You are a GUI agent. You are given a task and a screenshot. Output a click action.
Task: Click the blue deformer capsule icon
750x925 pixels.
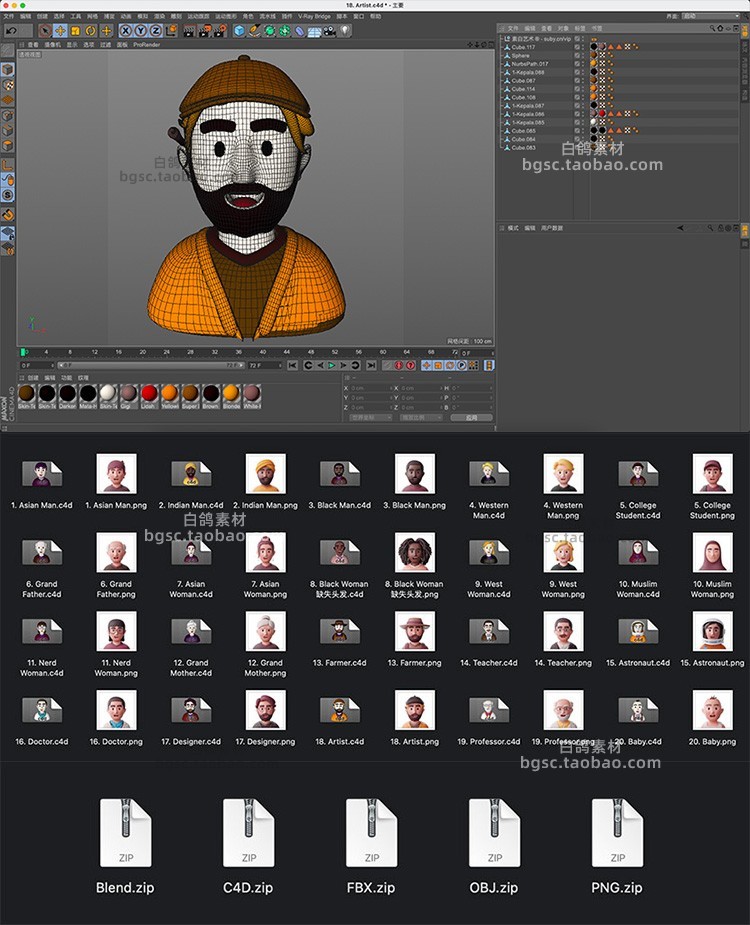pos(300,31)
